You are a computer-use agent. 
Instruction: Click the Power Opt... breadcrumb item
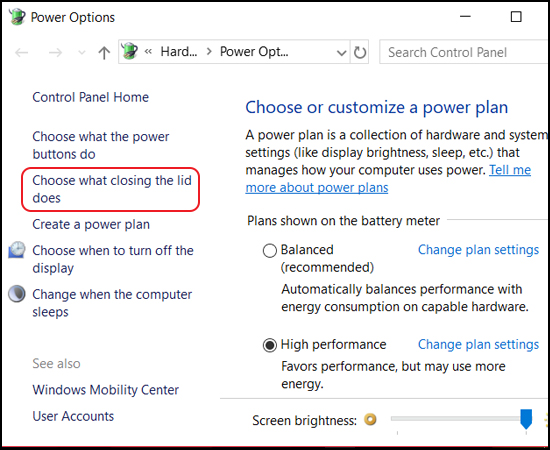coord(254,52)
